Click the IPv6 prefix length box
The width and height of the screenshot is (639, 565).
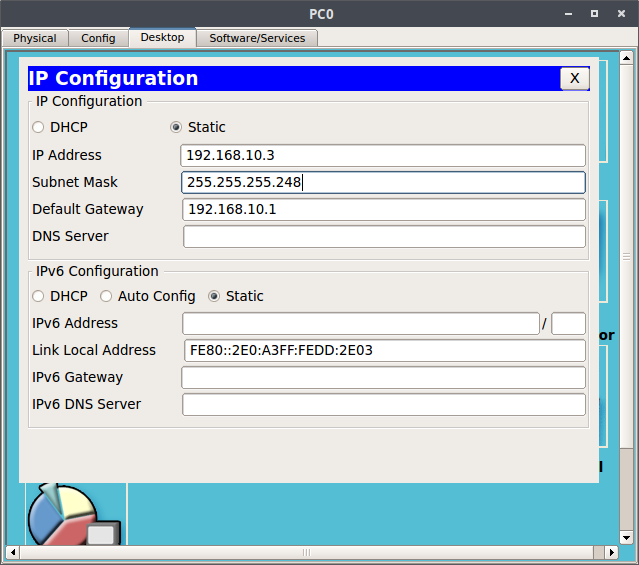[568, 324]
